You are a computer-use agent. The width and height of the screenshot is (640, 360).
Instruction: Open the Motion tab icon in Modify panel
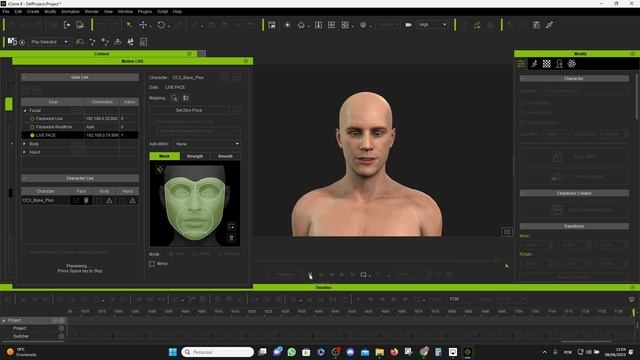click(x=534, y=64)
